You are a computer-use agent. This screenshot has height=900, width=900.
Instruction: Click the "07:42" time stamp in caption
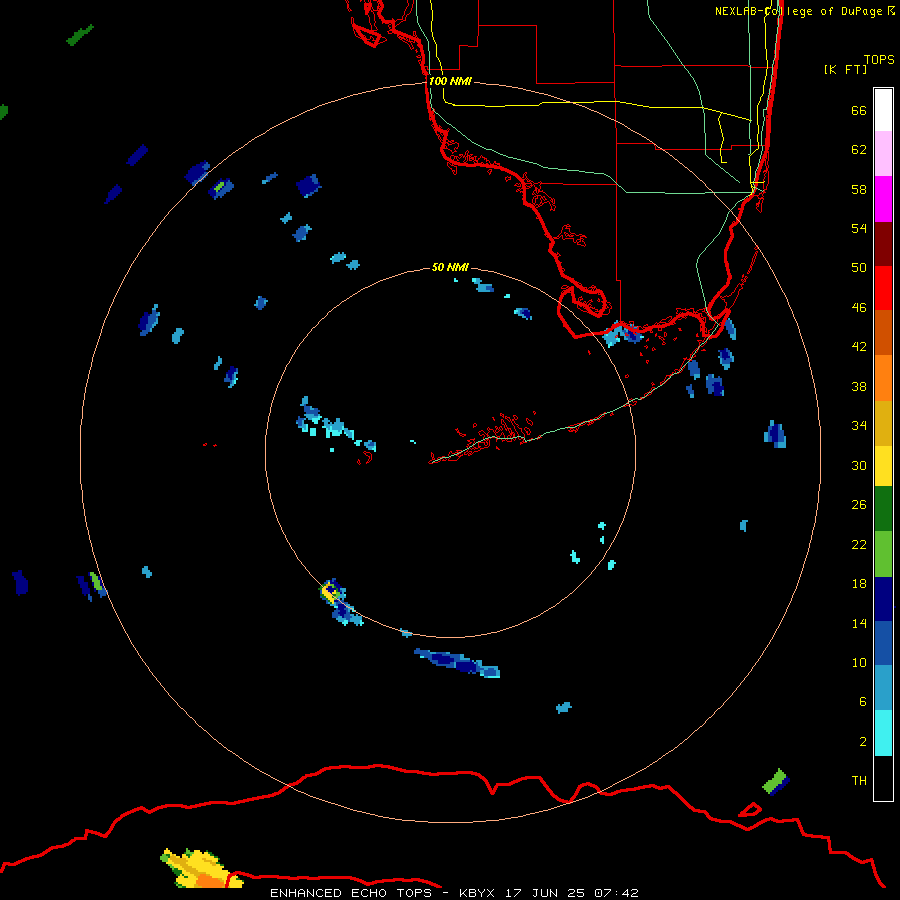(x=616, y=893)
